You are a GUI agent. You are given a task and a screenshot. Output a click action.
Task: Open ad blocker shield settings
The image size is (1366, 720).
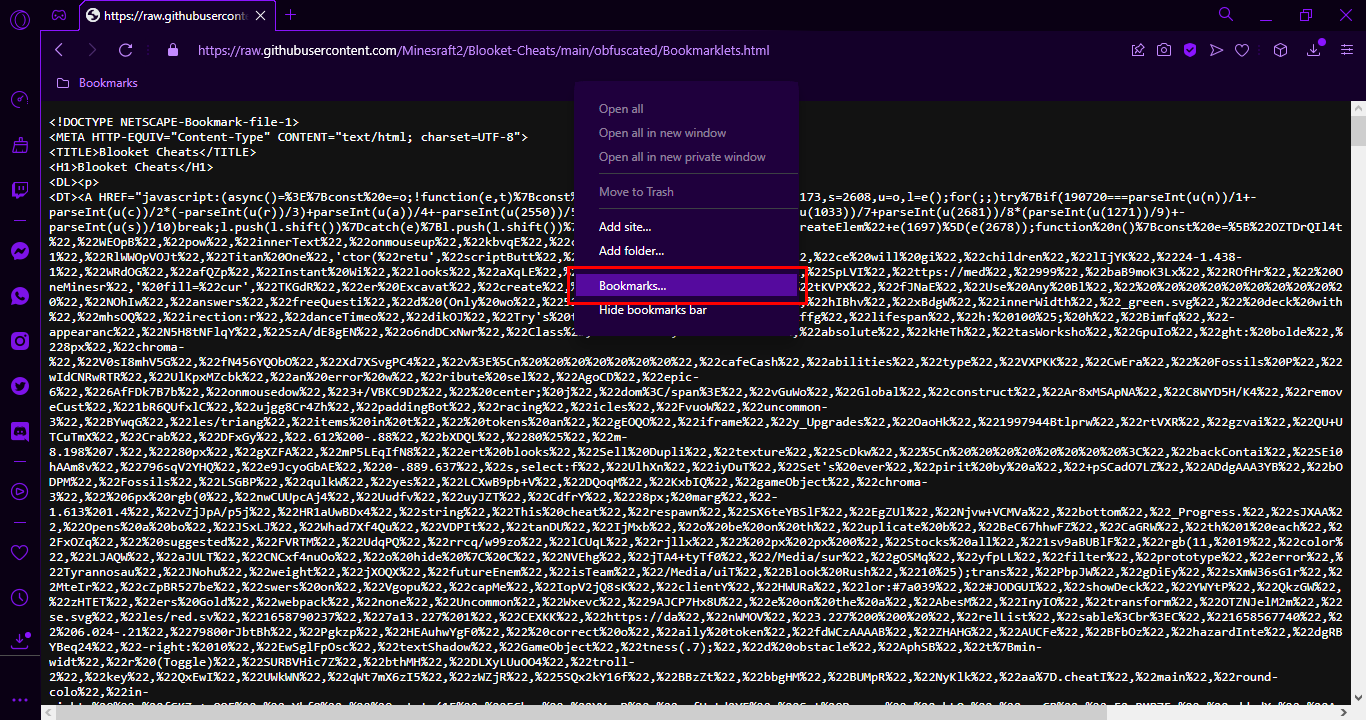pyautogui.click(x=1190, y=50)
